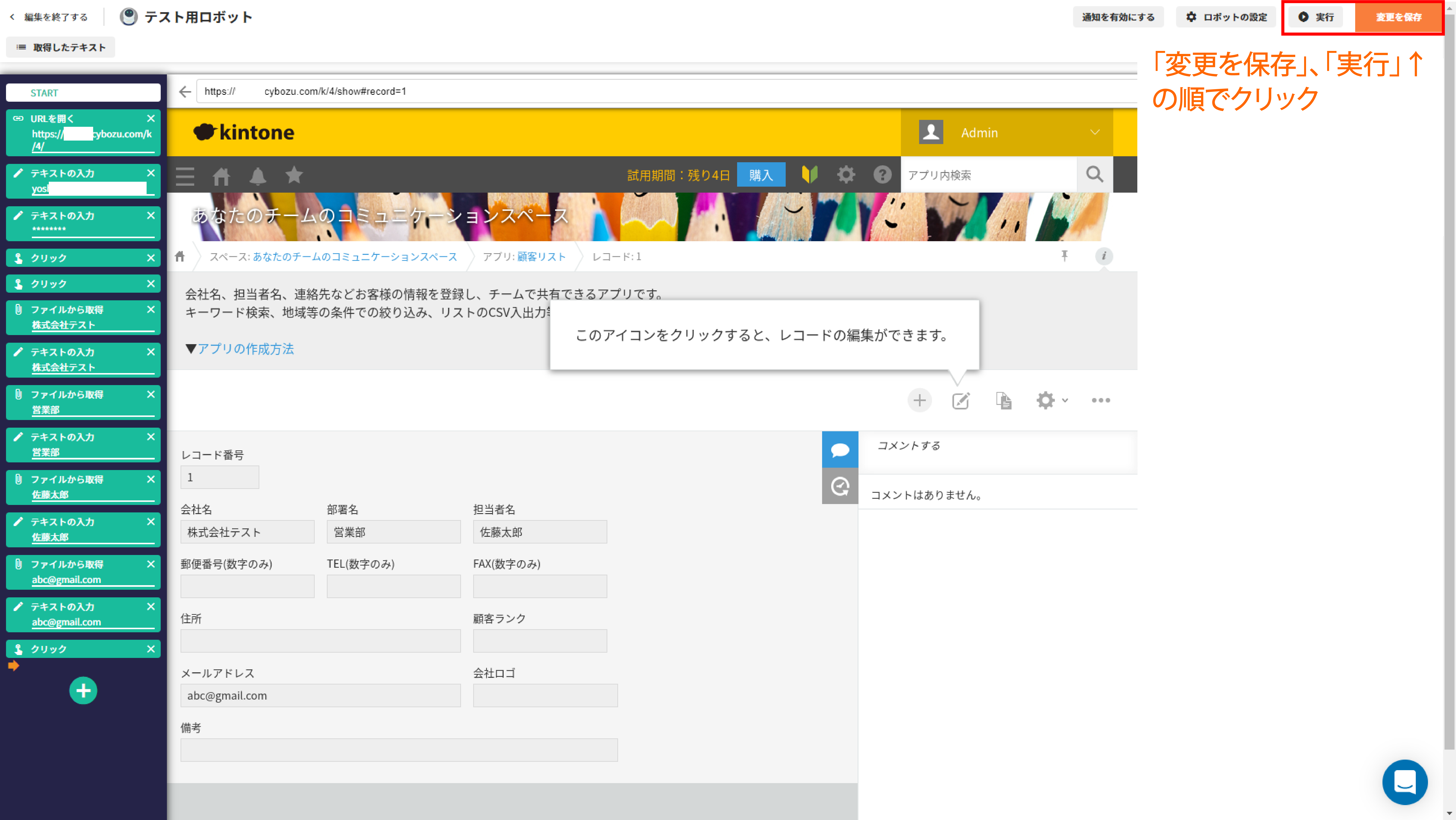The width and height of the screenshot is (1456, 820).
Task: Open the record history icon tab
Action: pos(840,486)
